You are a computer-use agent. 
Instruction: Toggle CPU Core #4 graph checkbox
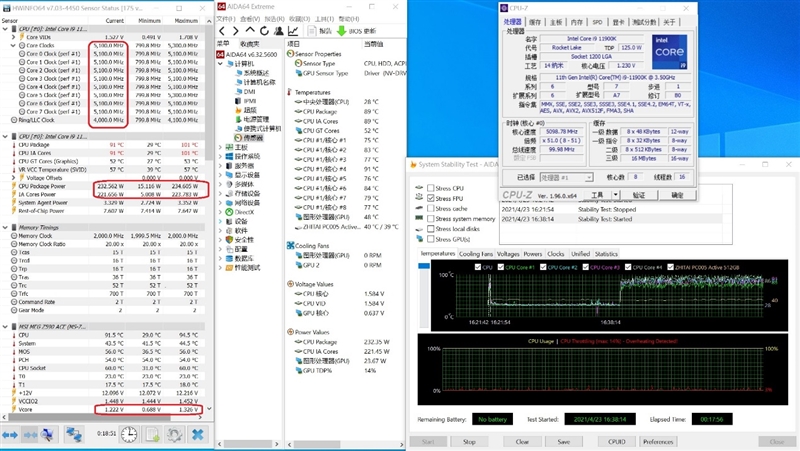pos(628,267)
